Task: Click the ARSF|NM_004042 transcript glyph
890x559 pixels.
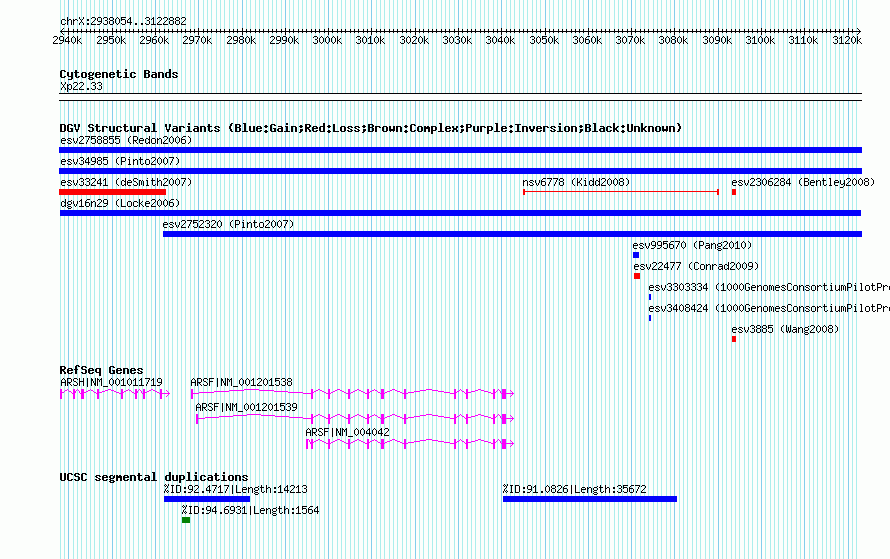Action: tap(410, 443)
